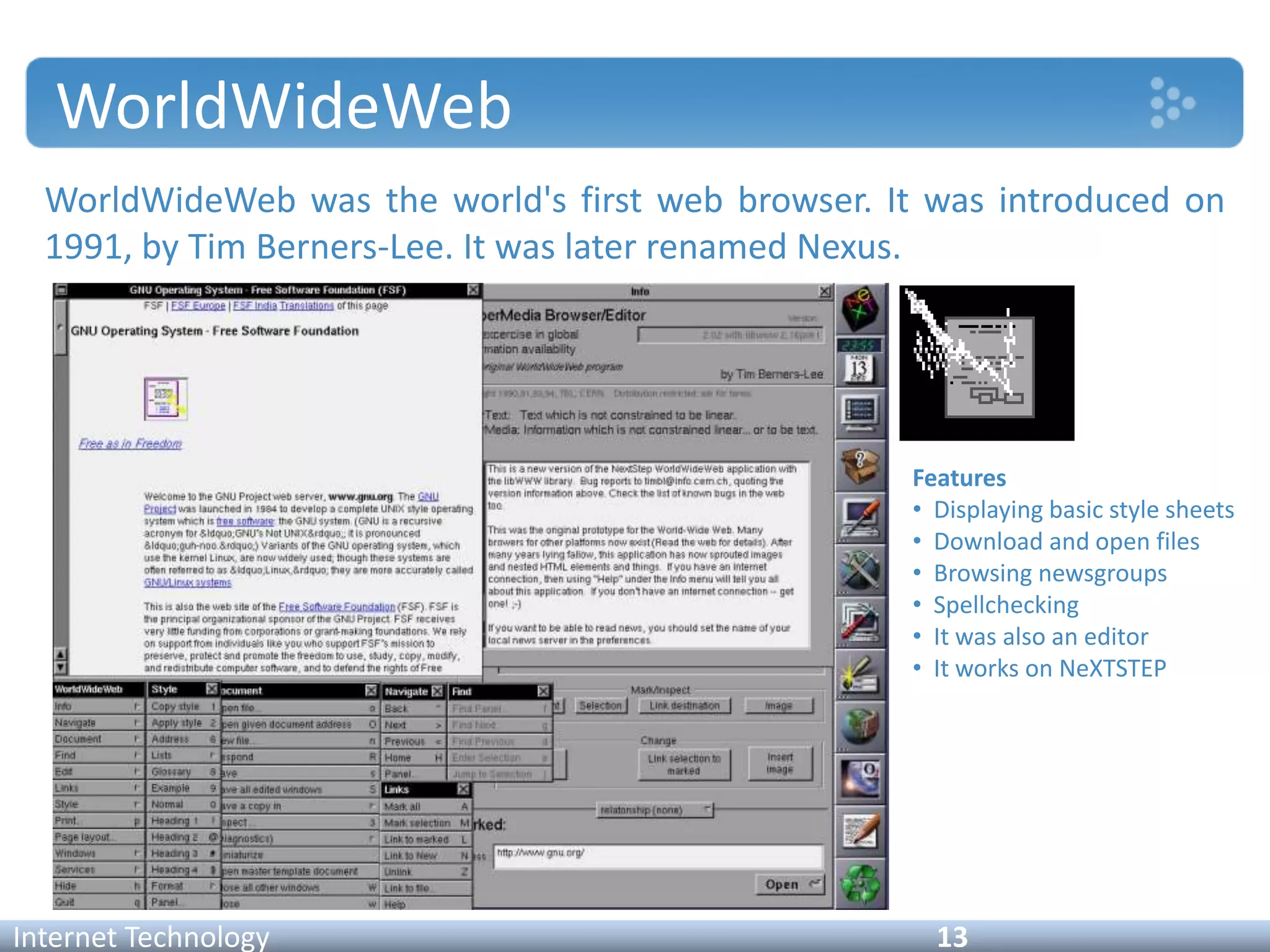This screenshot has height=952, width=1270.
Task: Choose Unlink in the Links menu
Action: pos(427,871)
